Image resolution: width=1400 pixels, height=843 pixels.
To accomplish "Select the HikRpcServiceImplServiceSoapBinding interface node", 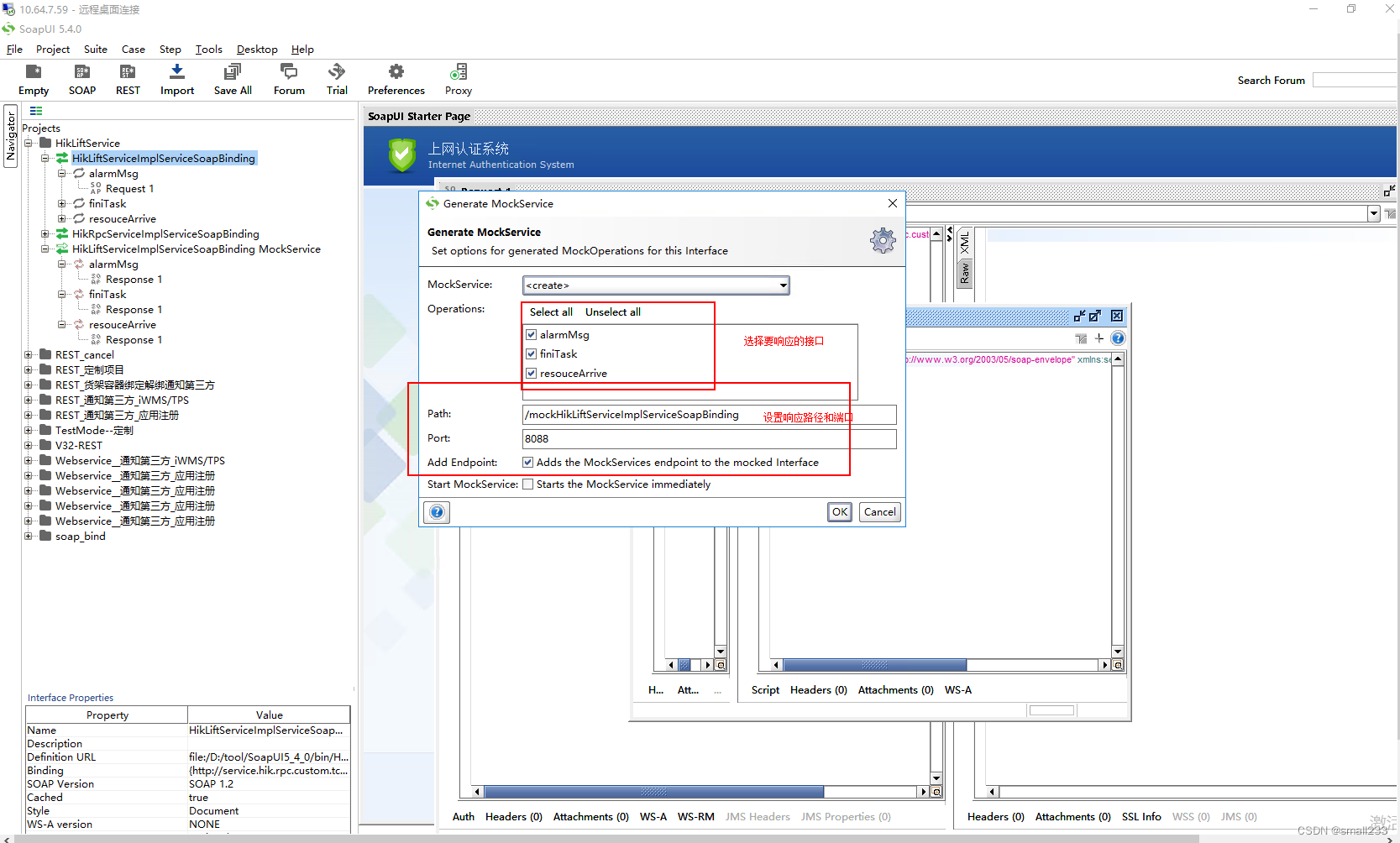I will (x=165, y=234).
